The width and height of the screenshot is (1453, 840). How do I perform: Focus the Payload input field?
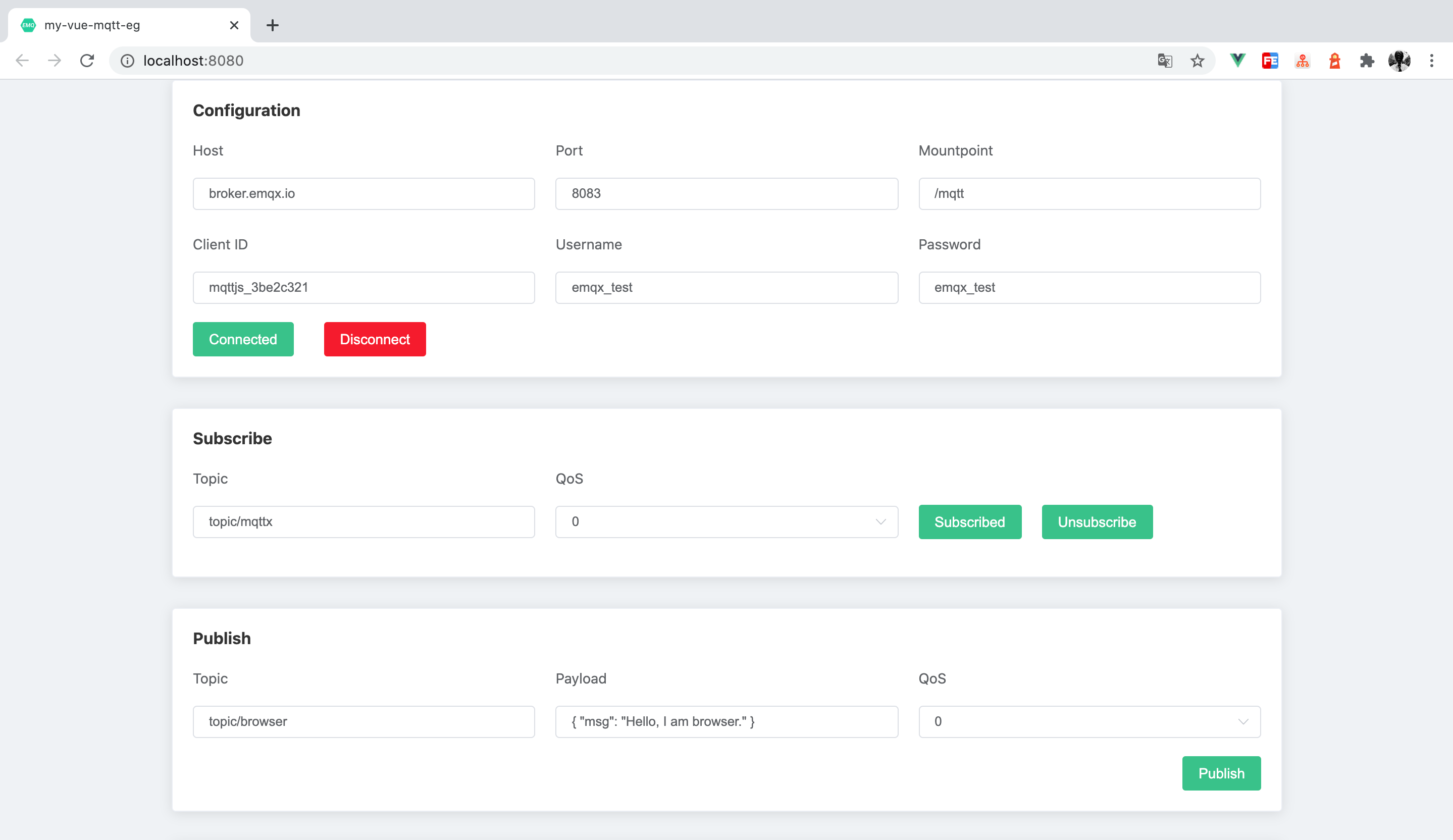pos(726,721)
